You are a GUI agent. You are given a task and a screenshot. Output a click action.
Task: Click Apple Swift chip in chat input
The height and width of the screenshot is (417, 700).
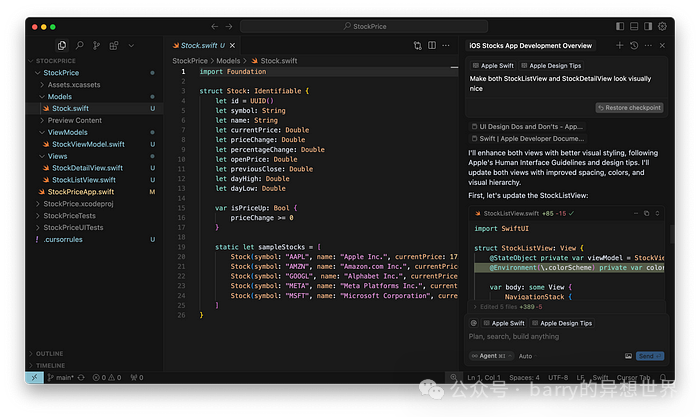(x=504, y=323)
